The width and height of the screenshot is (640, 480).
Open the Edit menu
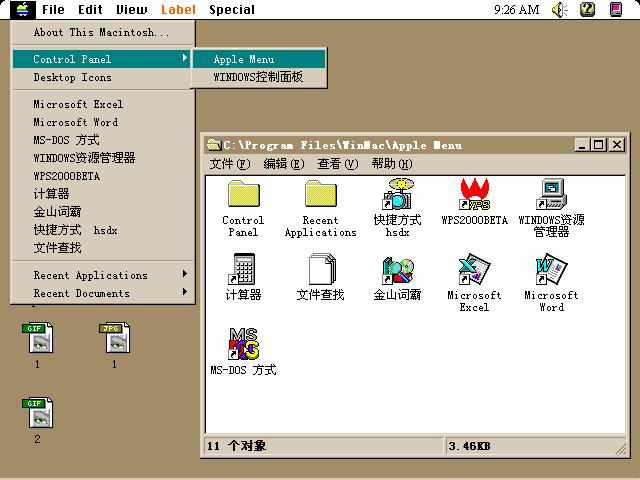click(x=90, y=9)
